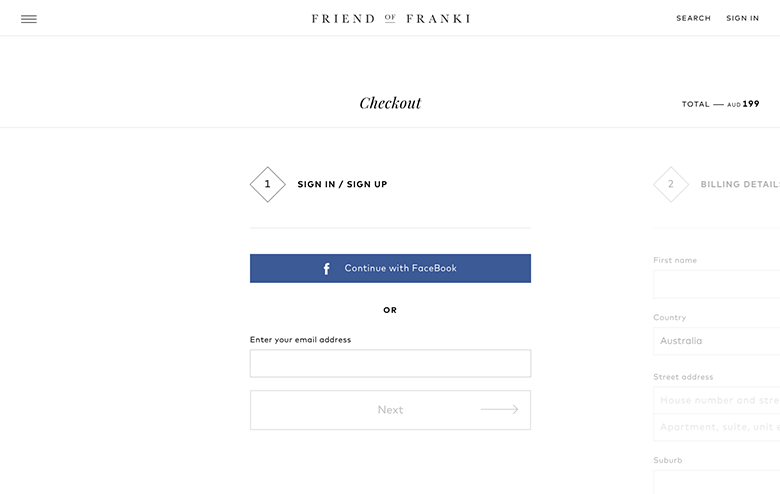The image size is (780, 494).
Task: Click the Friend of Franki logo
Action: 390,18
